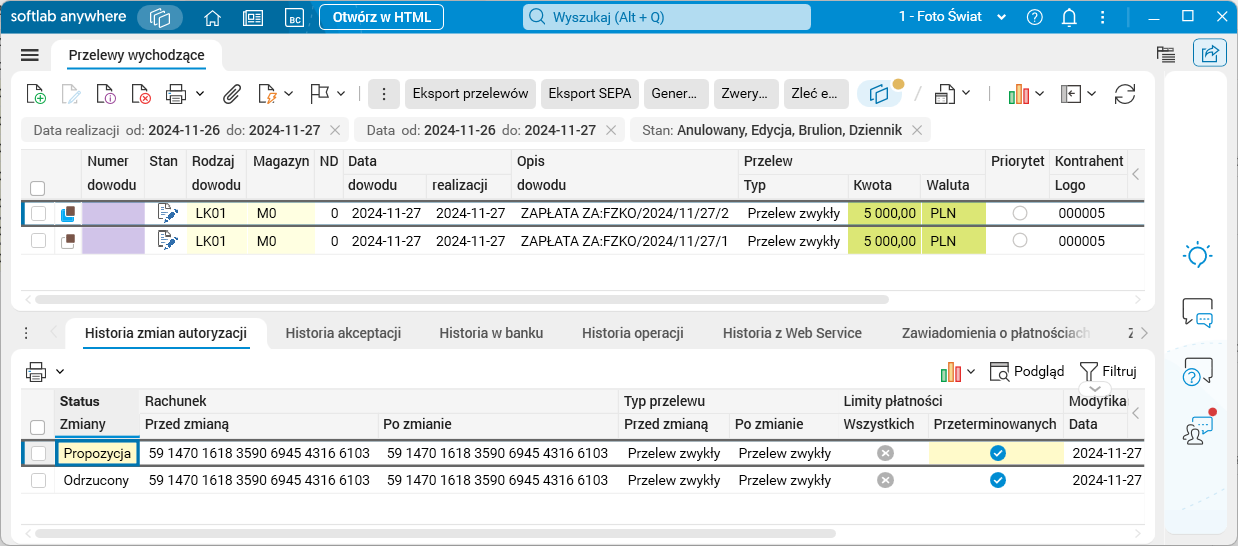Switch to Historia z Web Service tab
Viewport: 1238px width, 546px height.
(x=792, y=333)
